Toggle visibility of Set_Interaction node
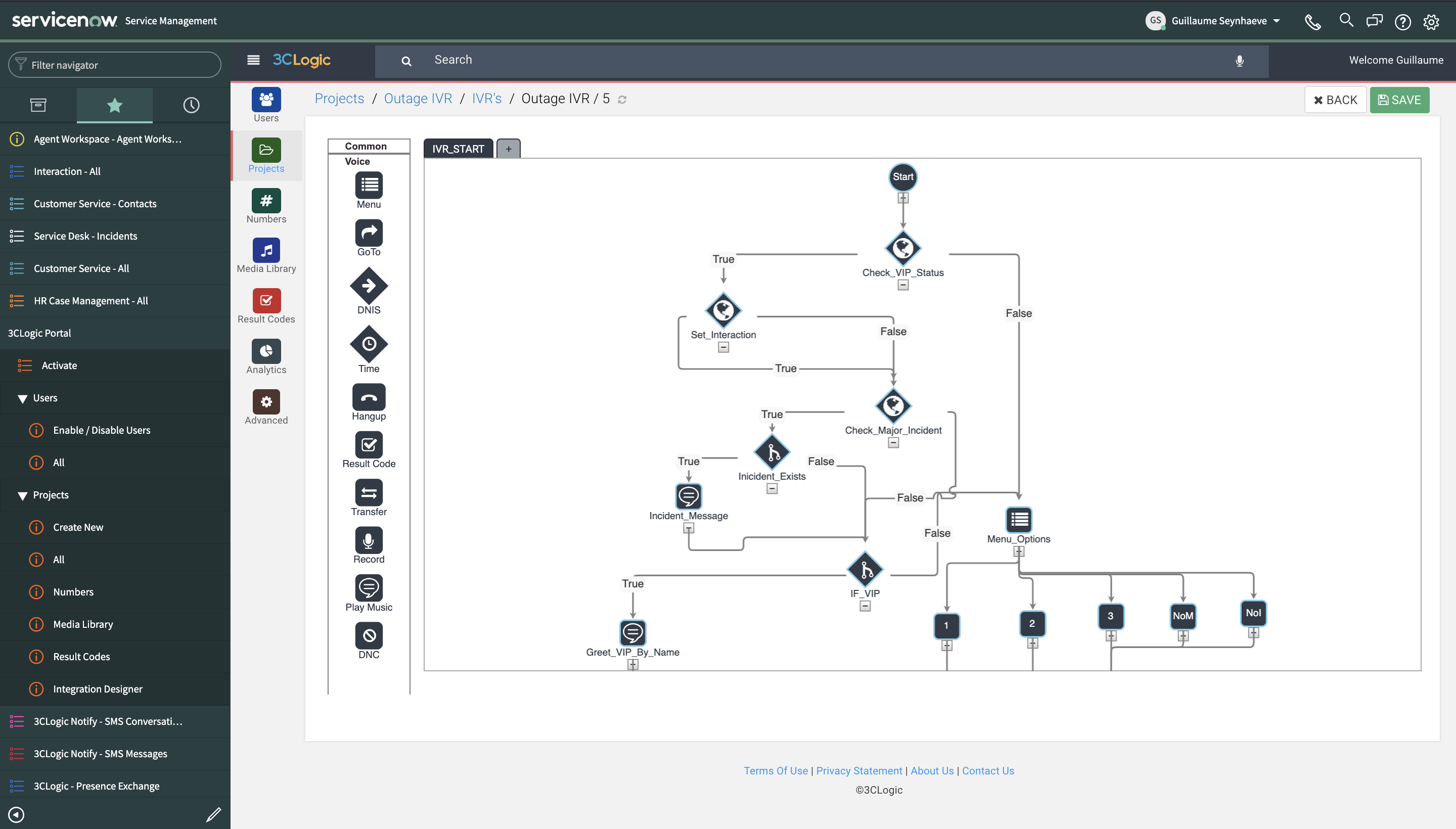Screen dimensions: 1456x829 coord(723,347)
